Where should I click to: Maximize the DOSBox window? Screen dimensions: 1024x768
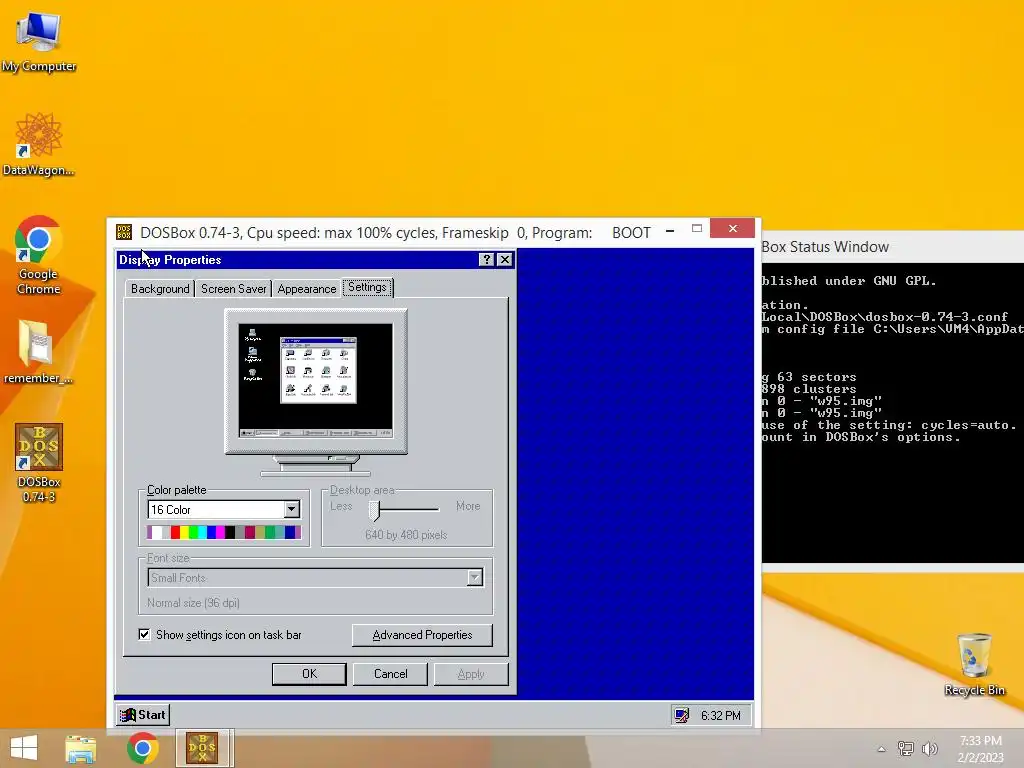pyautogui.click(x=697, y=229)
